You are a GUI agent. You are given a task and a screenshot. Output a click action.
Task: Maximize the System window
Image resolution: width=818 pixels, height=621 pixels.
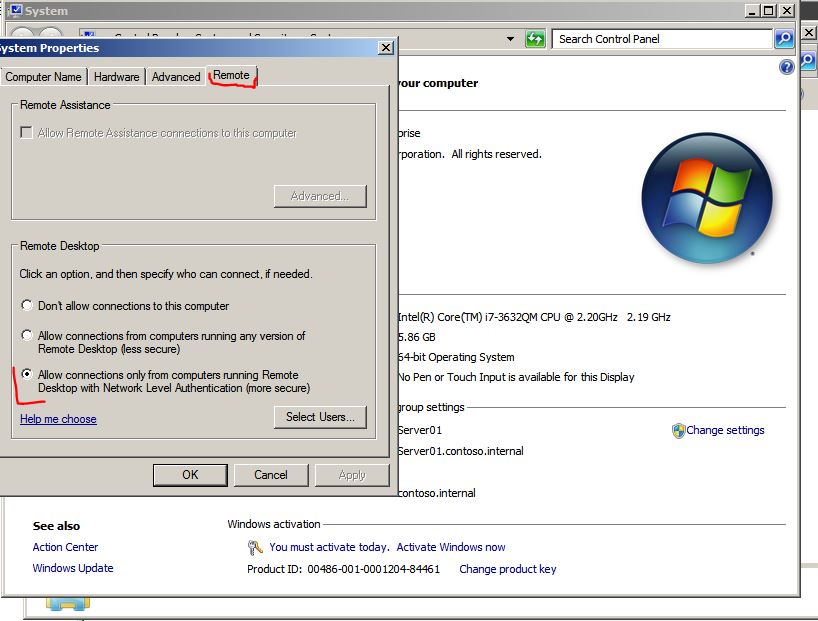pos(768,10)
